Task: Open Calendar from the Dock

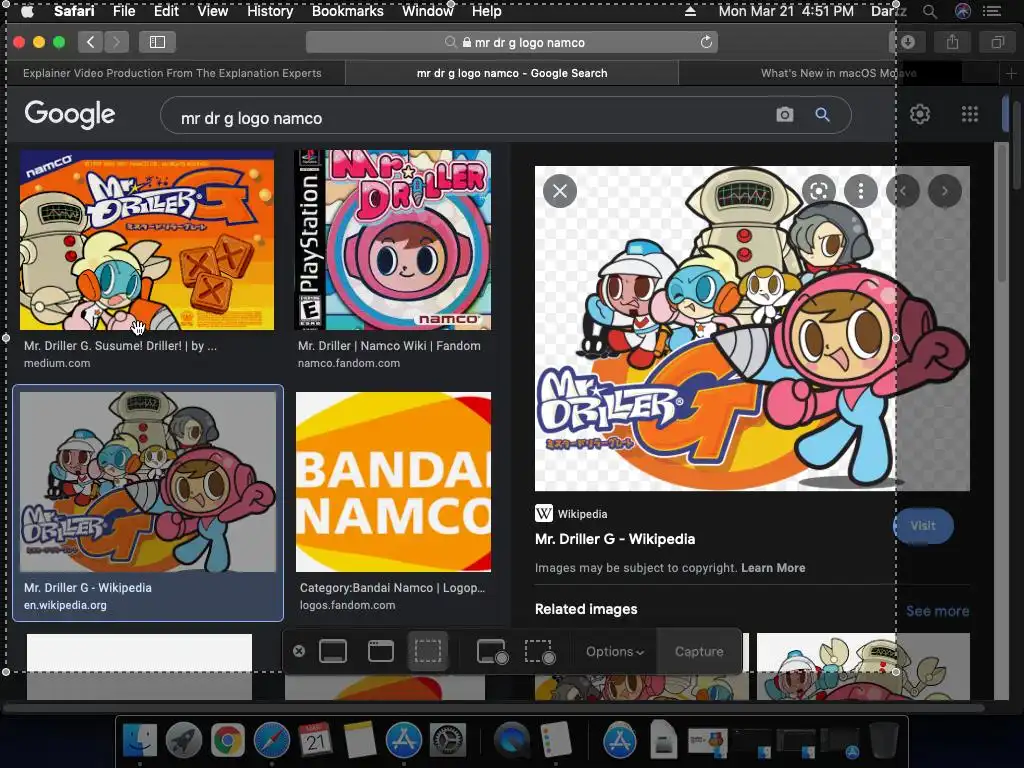Action: [x=315, y=741]
